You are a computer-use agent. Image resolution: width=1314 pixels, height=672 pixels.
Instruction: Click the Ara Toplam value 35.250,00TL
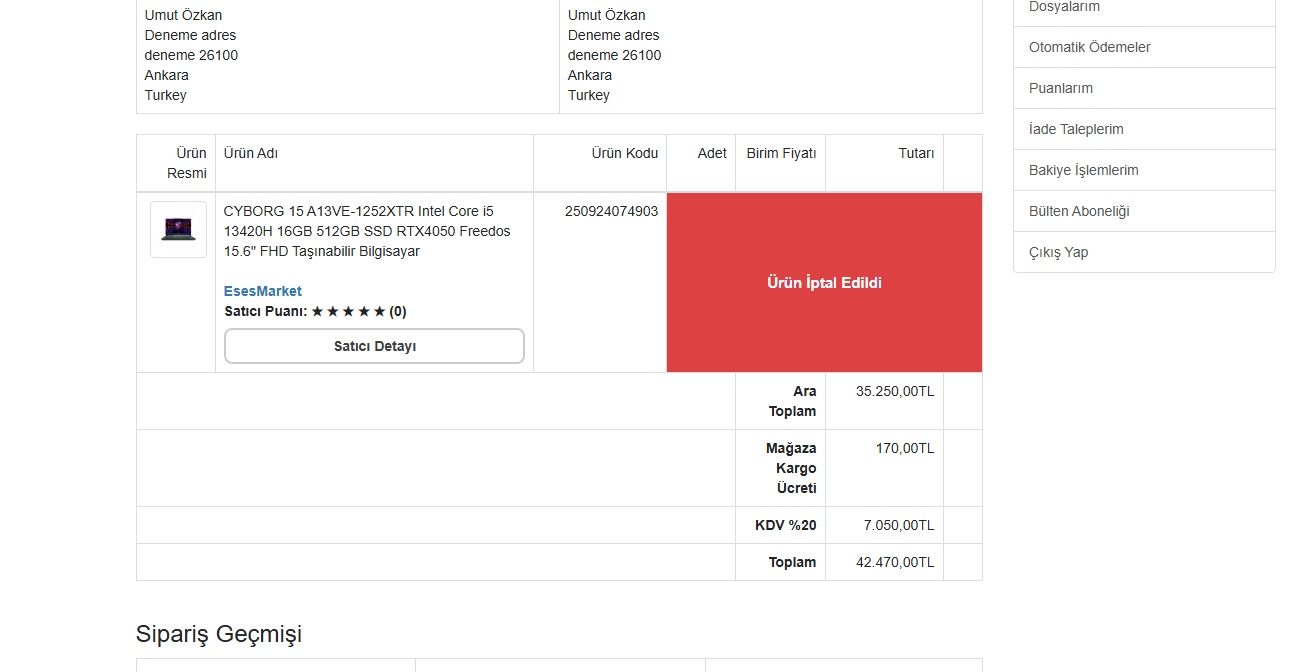[x=894, y=391]
